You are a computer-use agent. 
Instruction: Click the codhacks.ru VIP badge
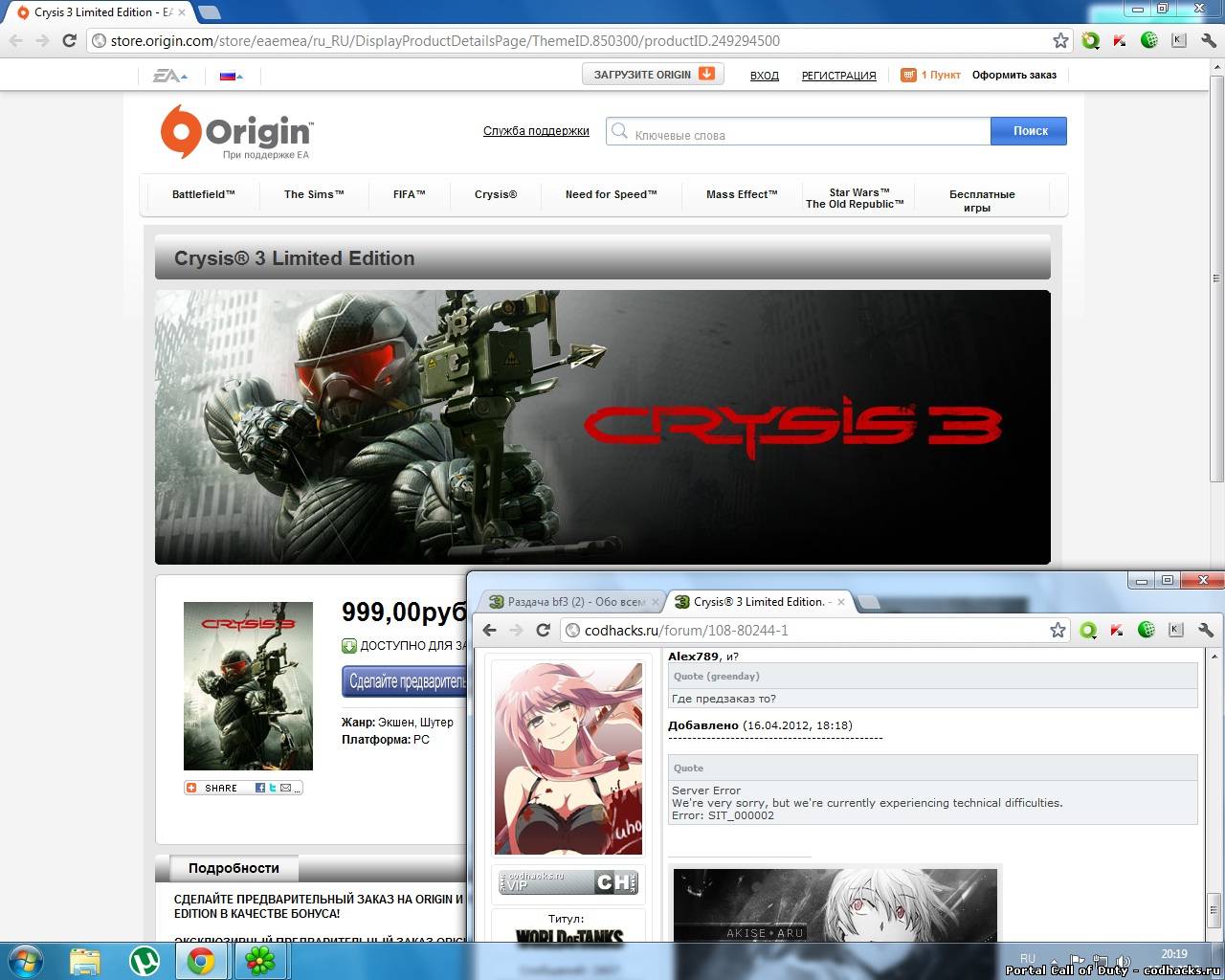tap(568, 881)
